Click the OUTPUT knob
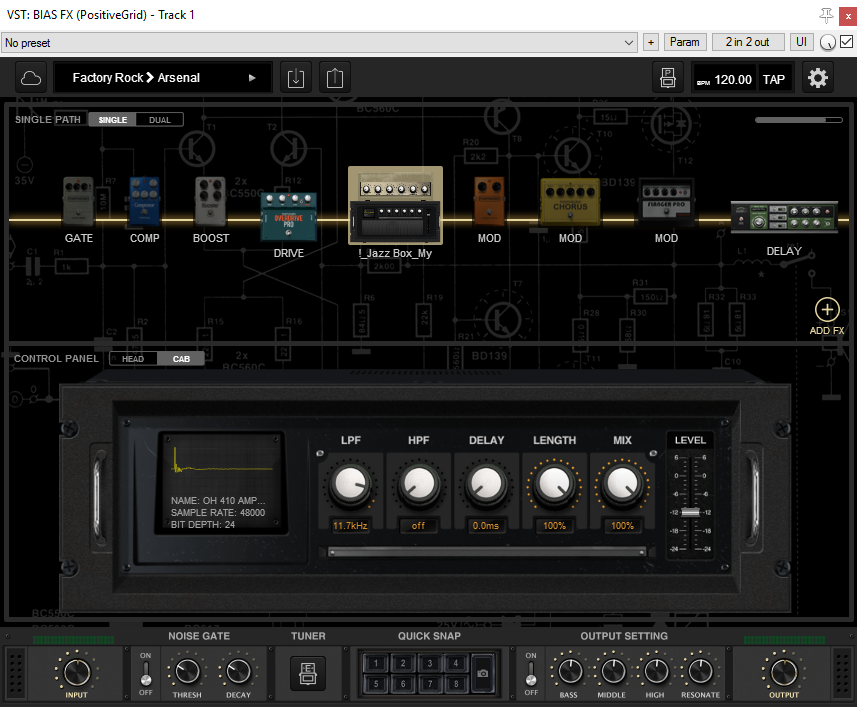Viewport: 857px width, 707px height. [x=784, y=671]
